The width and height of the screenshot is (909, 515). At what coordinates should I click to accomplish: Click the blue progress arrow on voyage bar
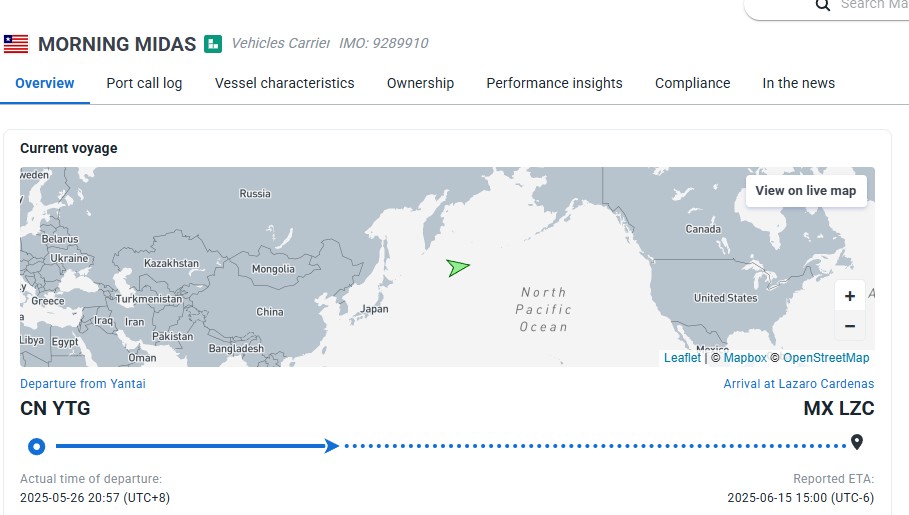click(x=332, y=446)
